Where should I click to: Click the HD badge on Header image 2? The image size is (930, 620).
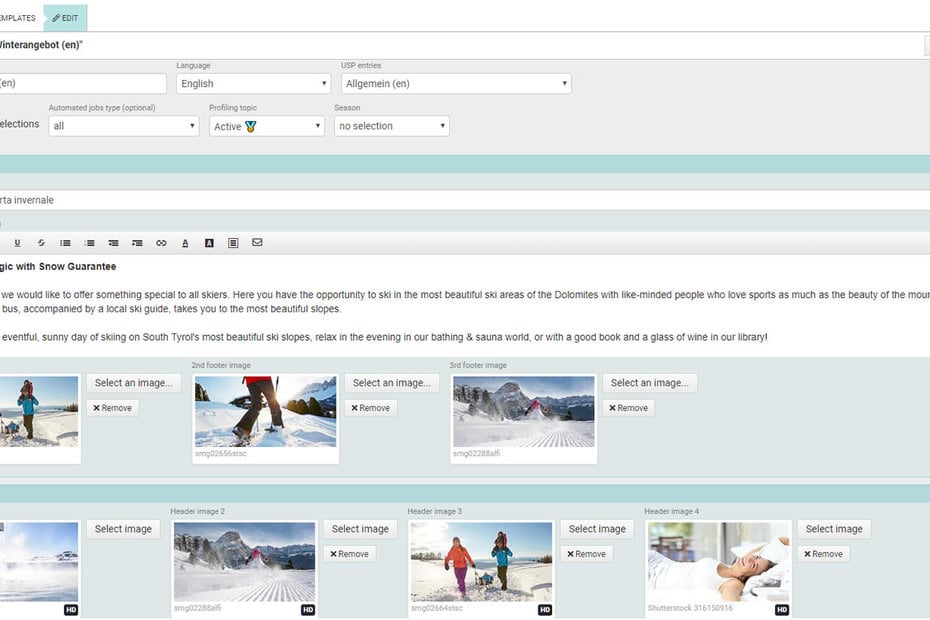(308, 609)
